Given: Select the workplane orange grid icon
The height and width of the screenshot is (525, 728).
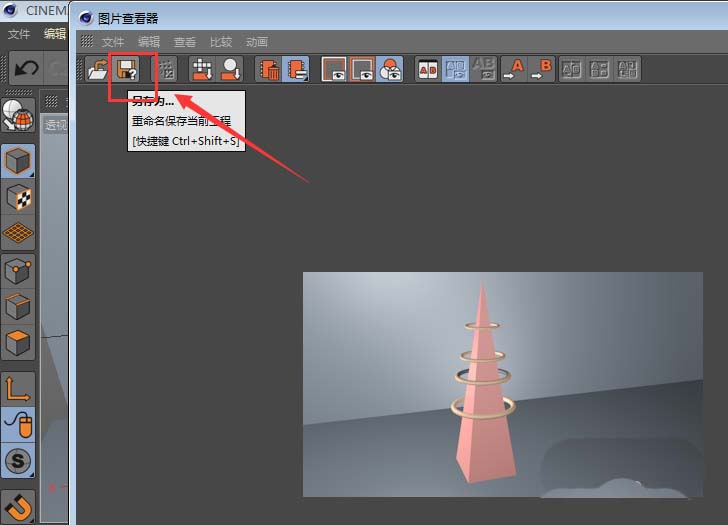Looking at the screenshot, I should tap(18, 233).
